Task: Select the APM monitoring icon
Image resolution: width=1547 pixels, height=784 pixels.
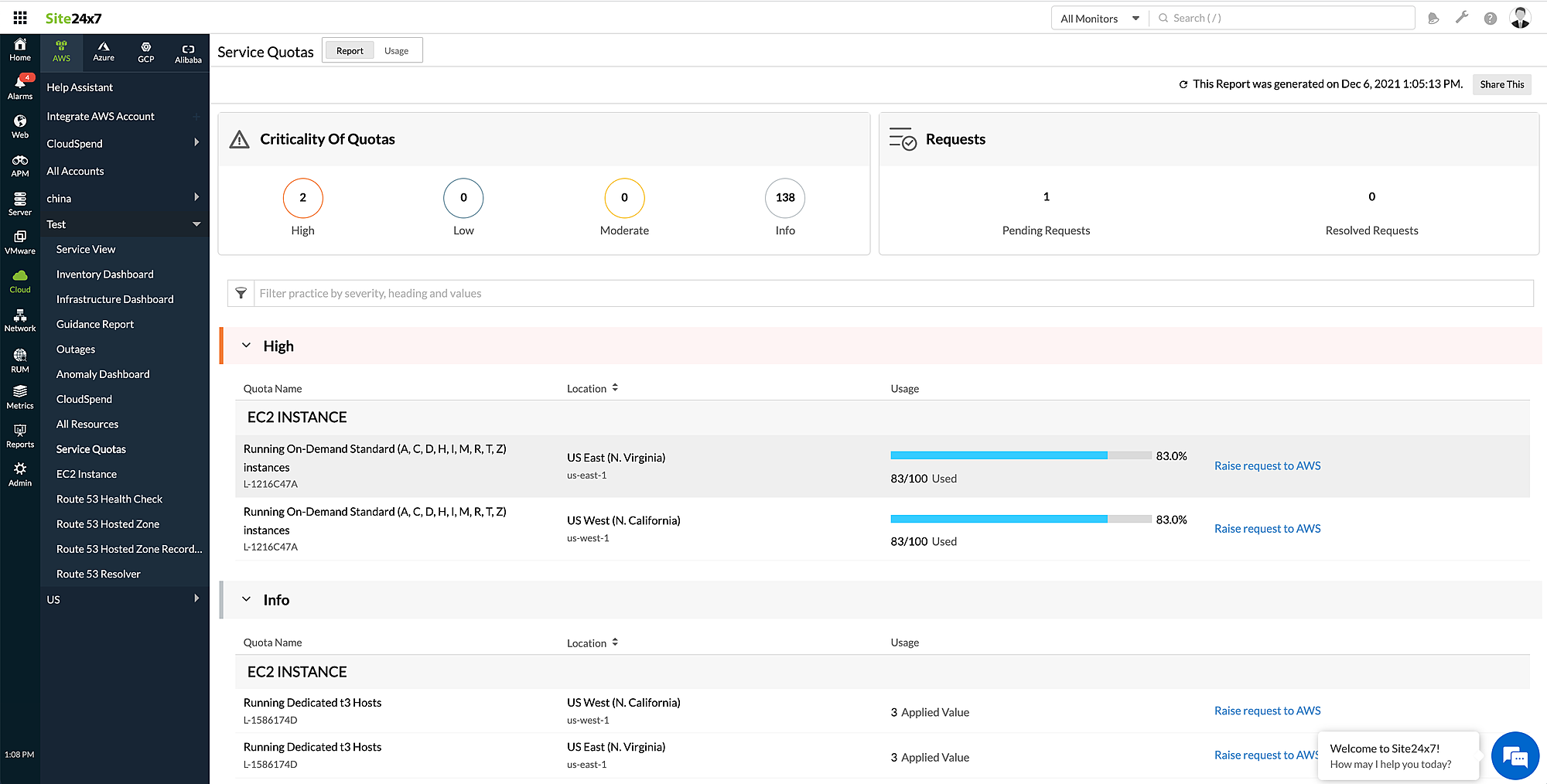Action: [19, 165]
